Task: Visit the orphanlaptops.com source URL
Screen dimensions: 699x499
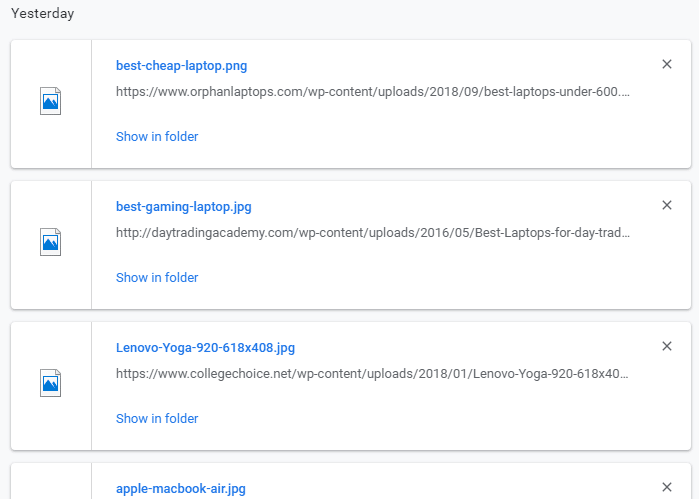Action: pyautogui.click(x=372, y=92)
